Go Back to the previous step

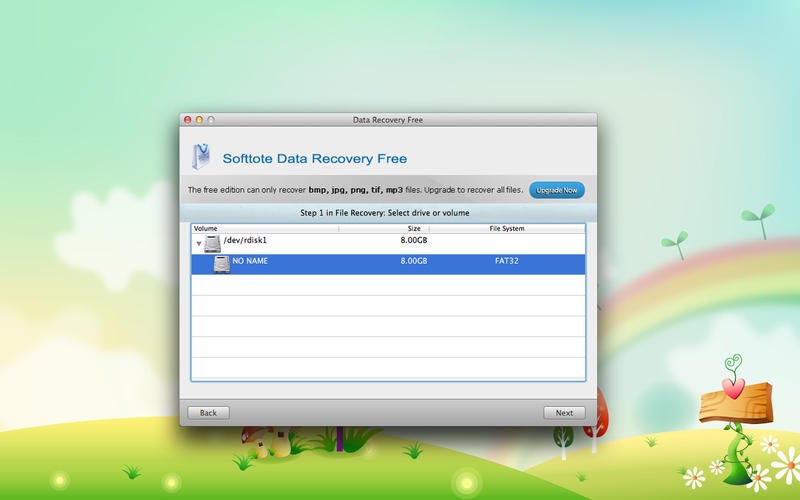pos(208,413)
